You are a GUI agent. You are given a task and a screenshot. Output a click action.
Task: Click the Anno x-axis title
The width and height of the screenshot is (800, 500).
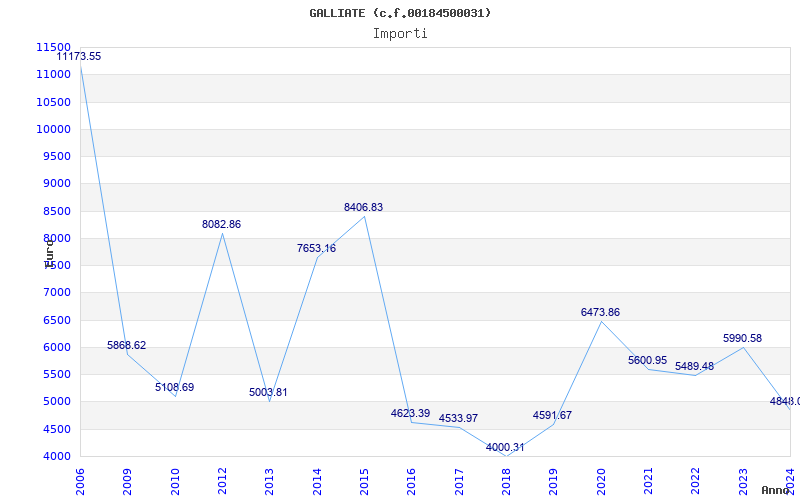pyautogui.click(x=776, y=490)
